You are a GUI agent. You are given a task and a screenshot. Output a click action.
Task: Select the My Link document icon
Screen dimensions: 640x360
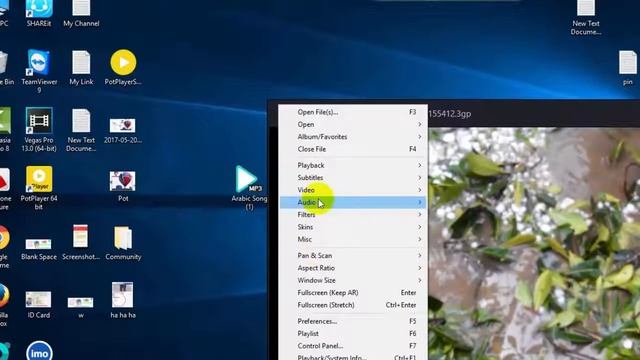[81, 67]
